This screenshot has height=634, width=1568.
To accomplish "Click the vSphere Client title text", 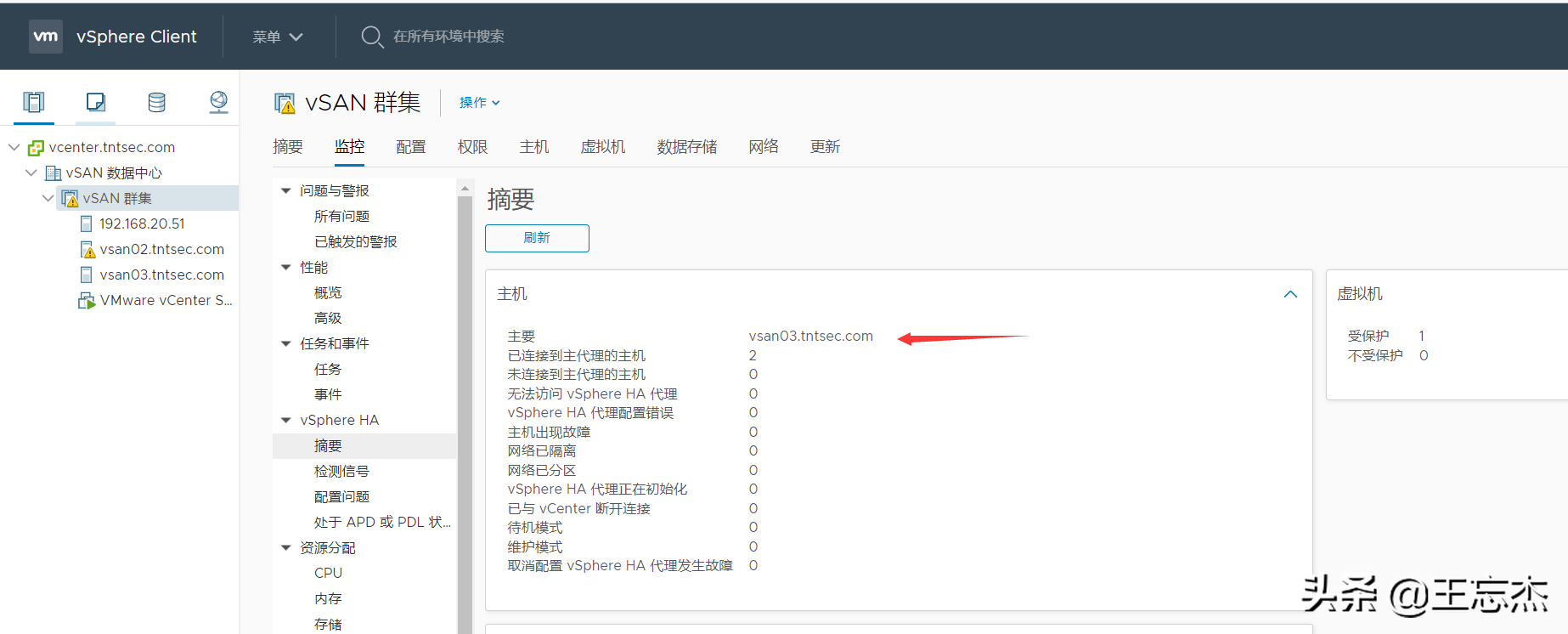I will click(136, 37).
